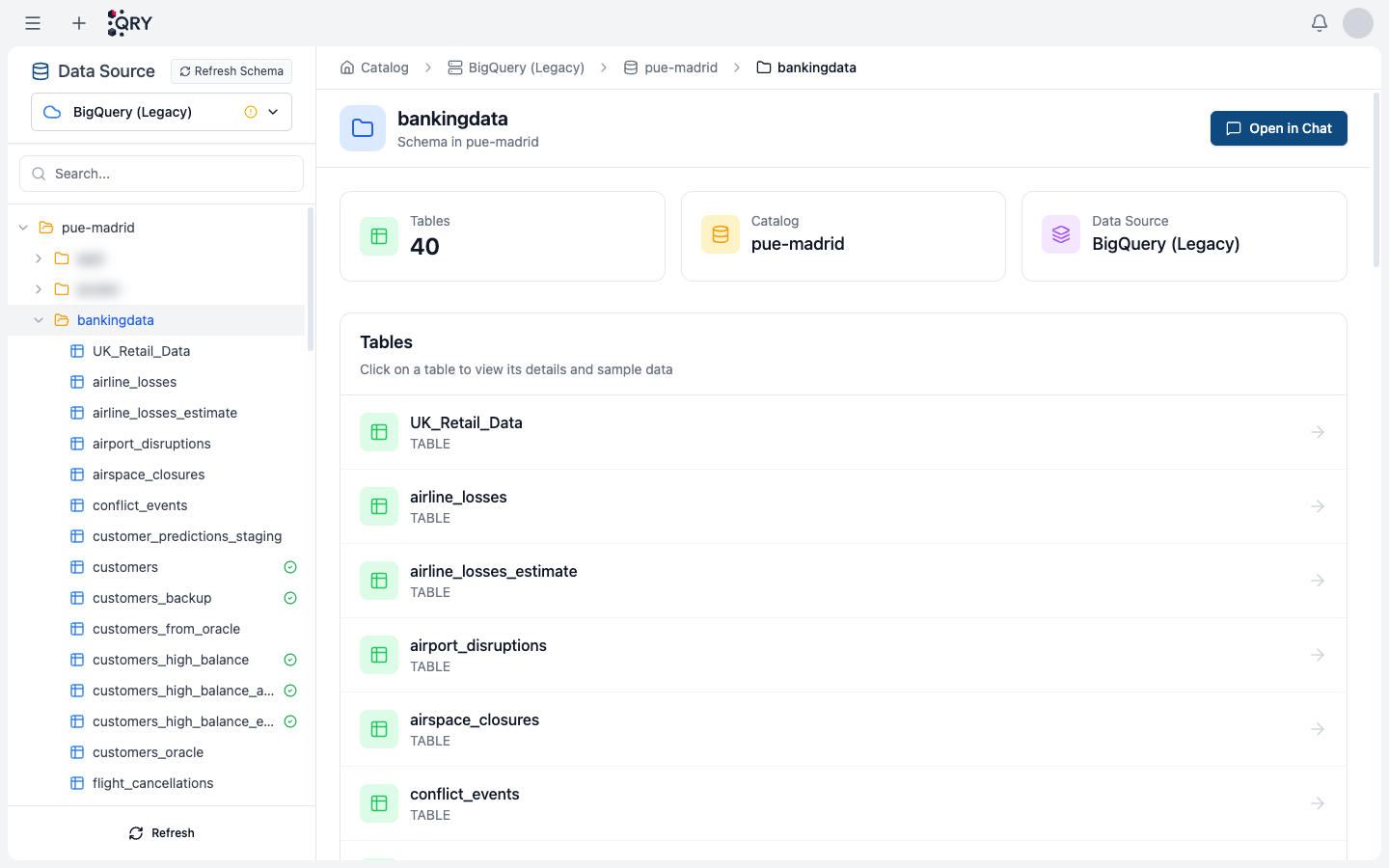1389x868 pixels.
Task: Click checkmark icon next to customers_backup
Action: (x=290, y=598)
